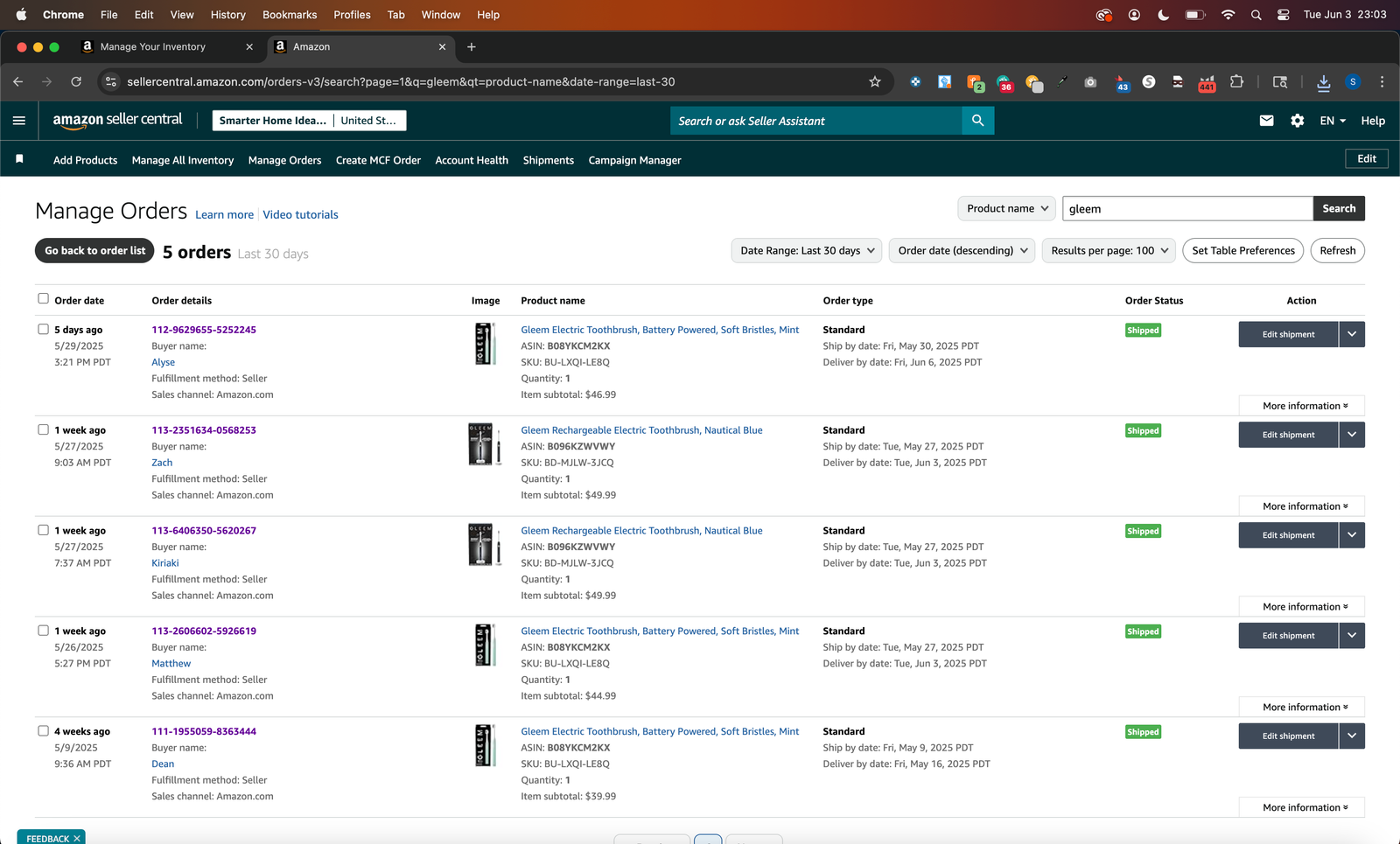Click the Amazon Seller Central logo
Image resolution: width=1400 pixels, height=844 pixels.
(117, 120)
